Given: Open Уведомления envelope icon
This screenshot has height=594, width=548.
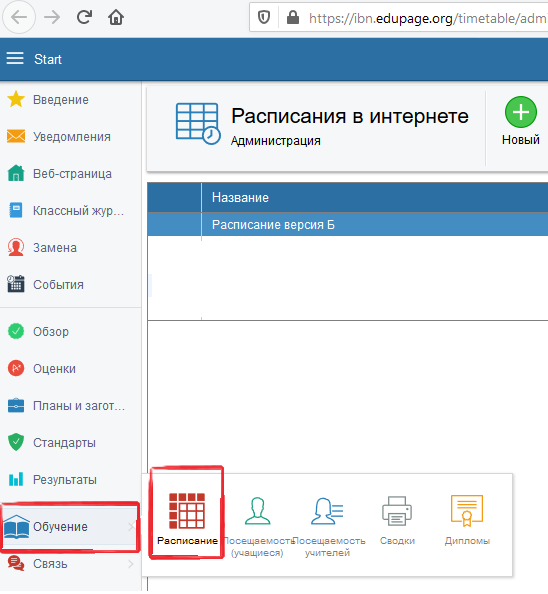Looking at the screenshot, I should click(16, 136).
